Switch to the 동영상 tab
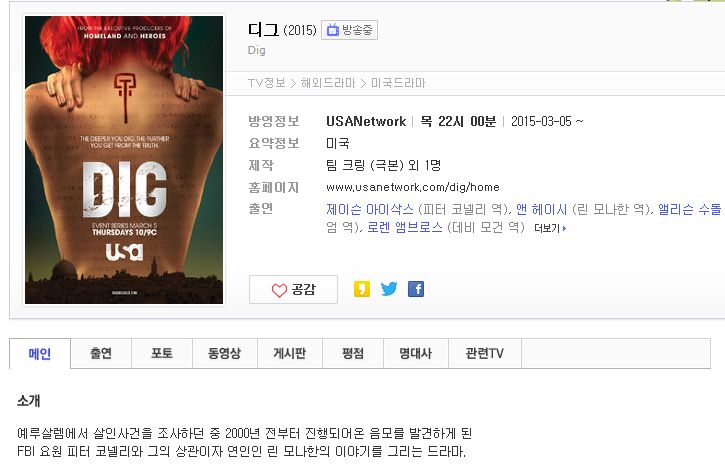The image size is (725, 475). click(225, 354)
